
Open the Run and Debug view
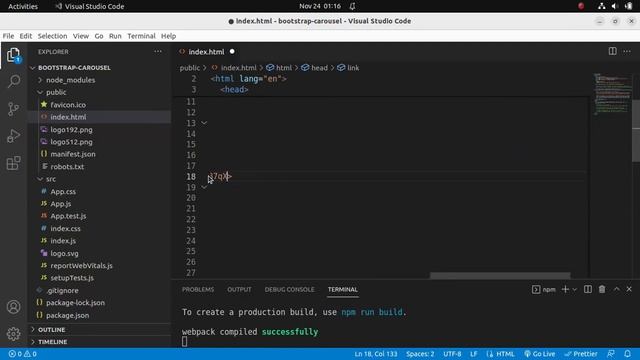[13, 136]
